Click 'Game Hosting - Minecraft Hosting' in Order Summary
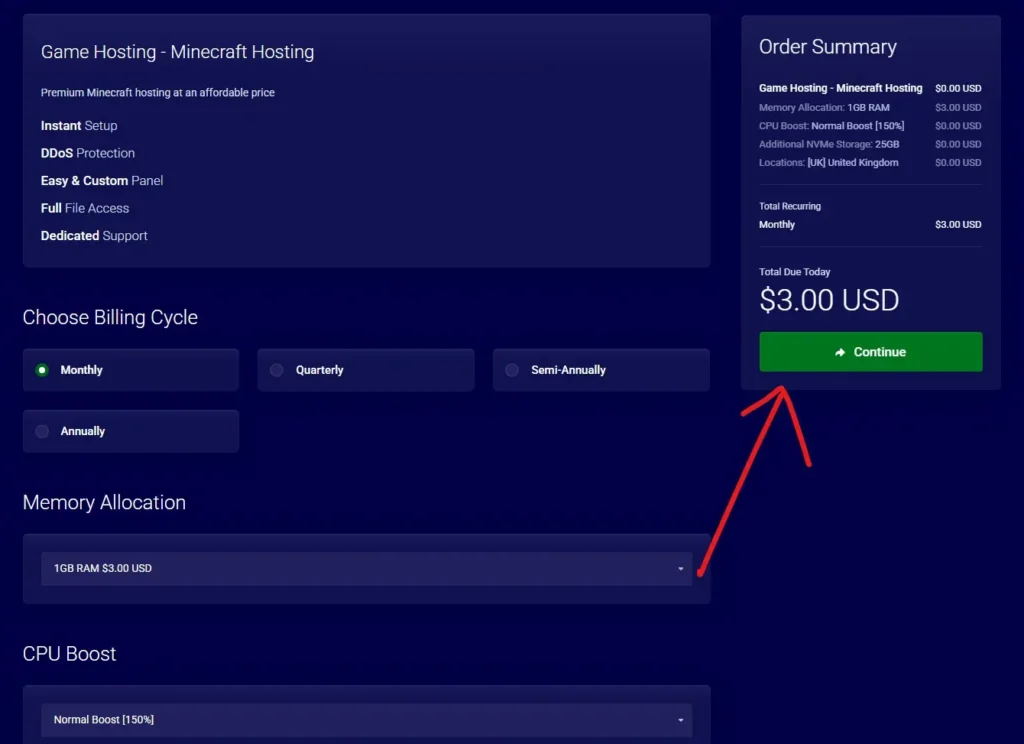1024x744 pixels. pos(840,88)
